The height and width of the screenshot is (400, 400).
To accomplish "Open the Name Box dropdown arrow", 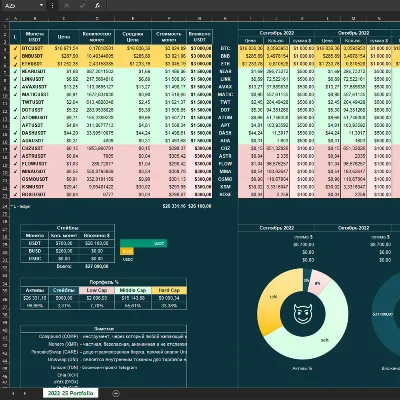I will 41,6.
